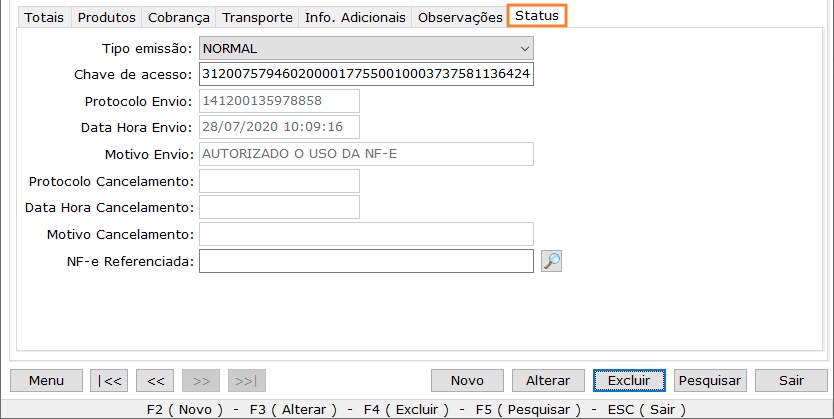This screenshot has width=834, height=419.
Task: Select the Cobrança tab
Action: point(179,18)
